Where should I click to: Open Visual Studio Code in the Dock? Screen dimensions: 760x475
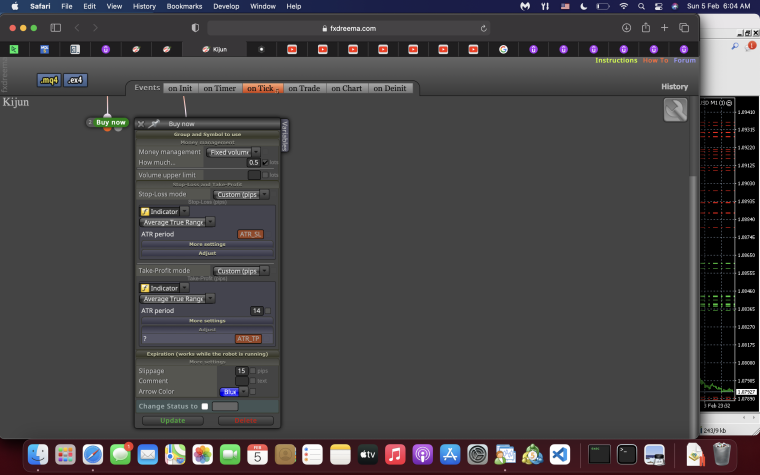[560, 455]
